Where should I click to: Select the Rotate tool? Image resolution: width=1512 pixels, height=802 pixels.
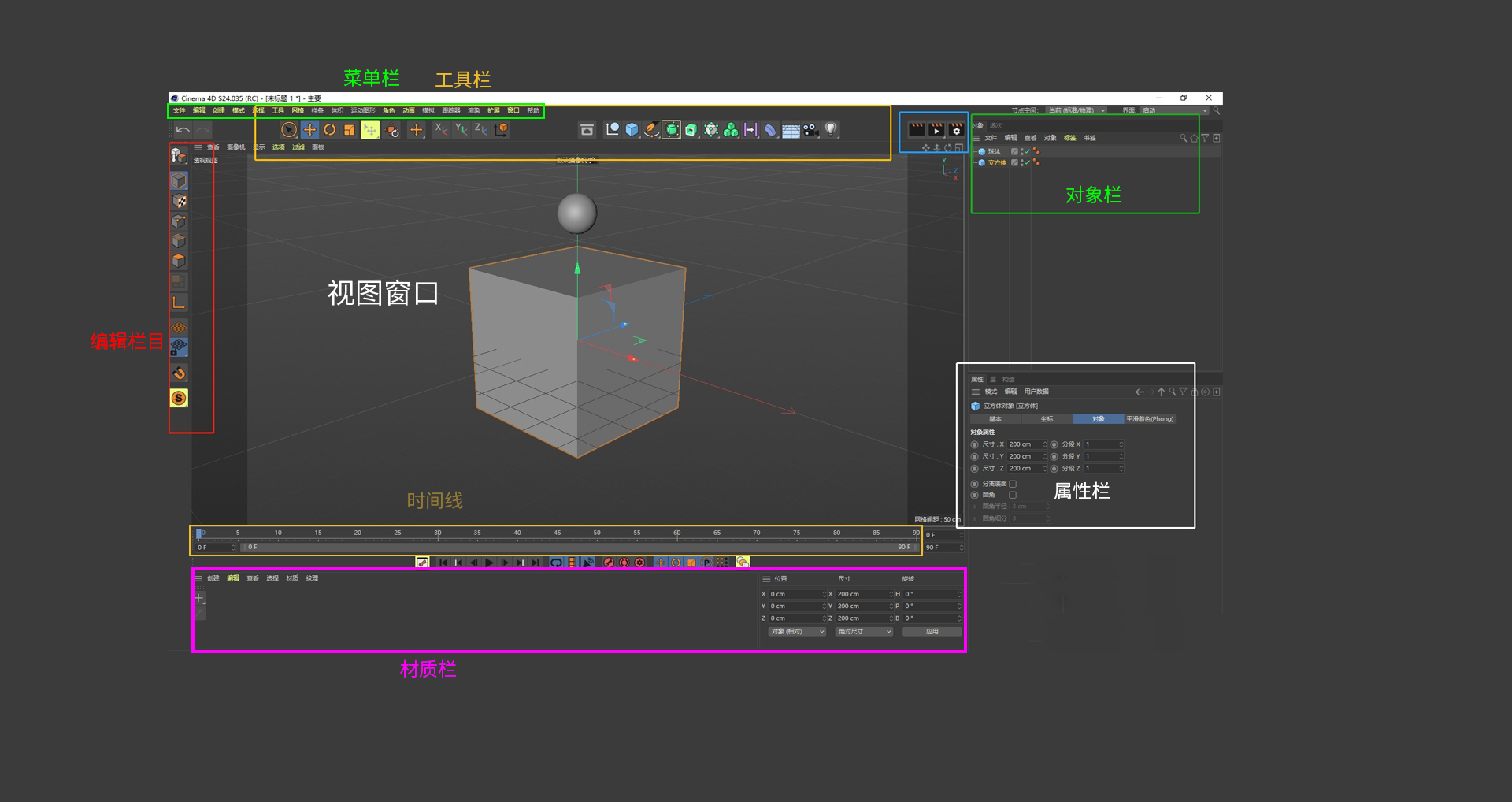(x=329, y=129)
